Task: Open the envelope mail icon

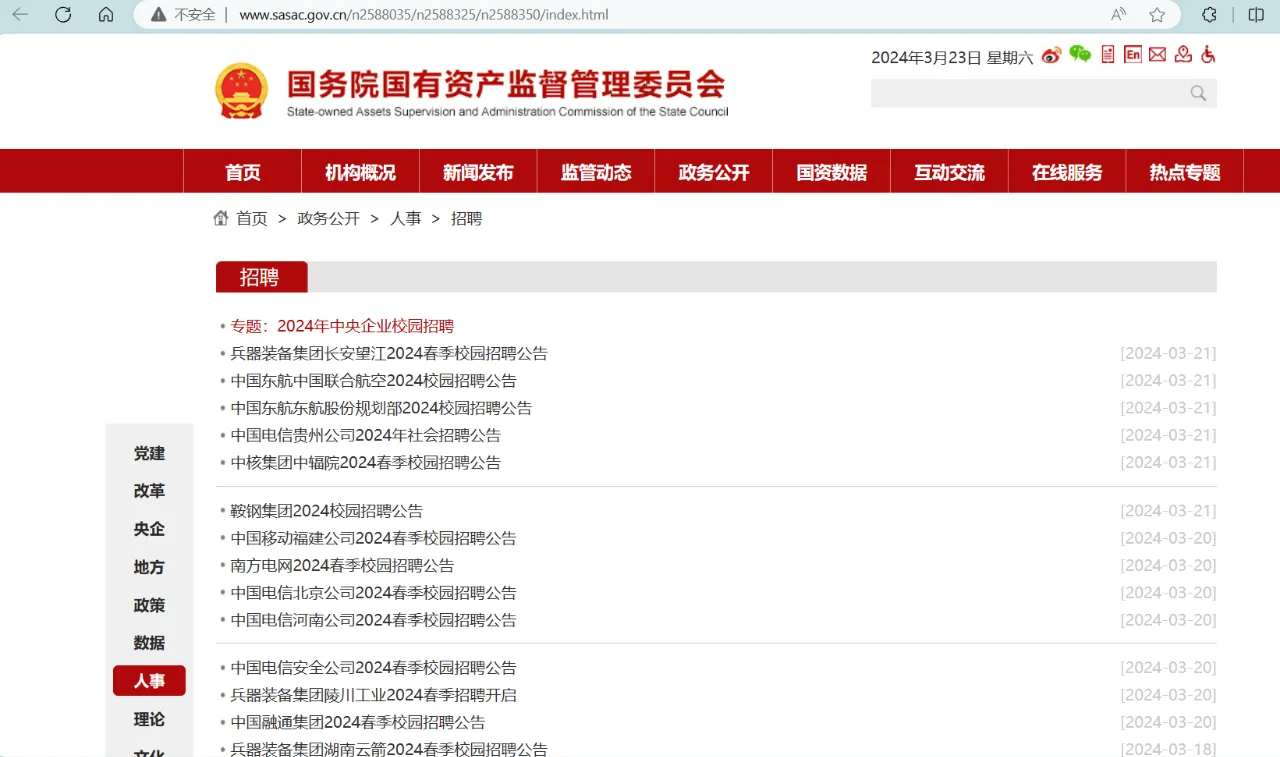Action: (x=1157, y=55)
